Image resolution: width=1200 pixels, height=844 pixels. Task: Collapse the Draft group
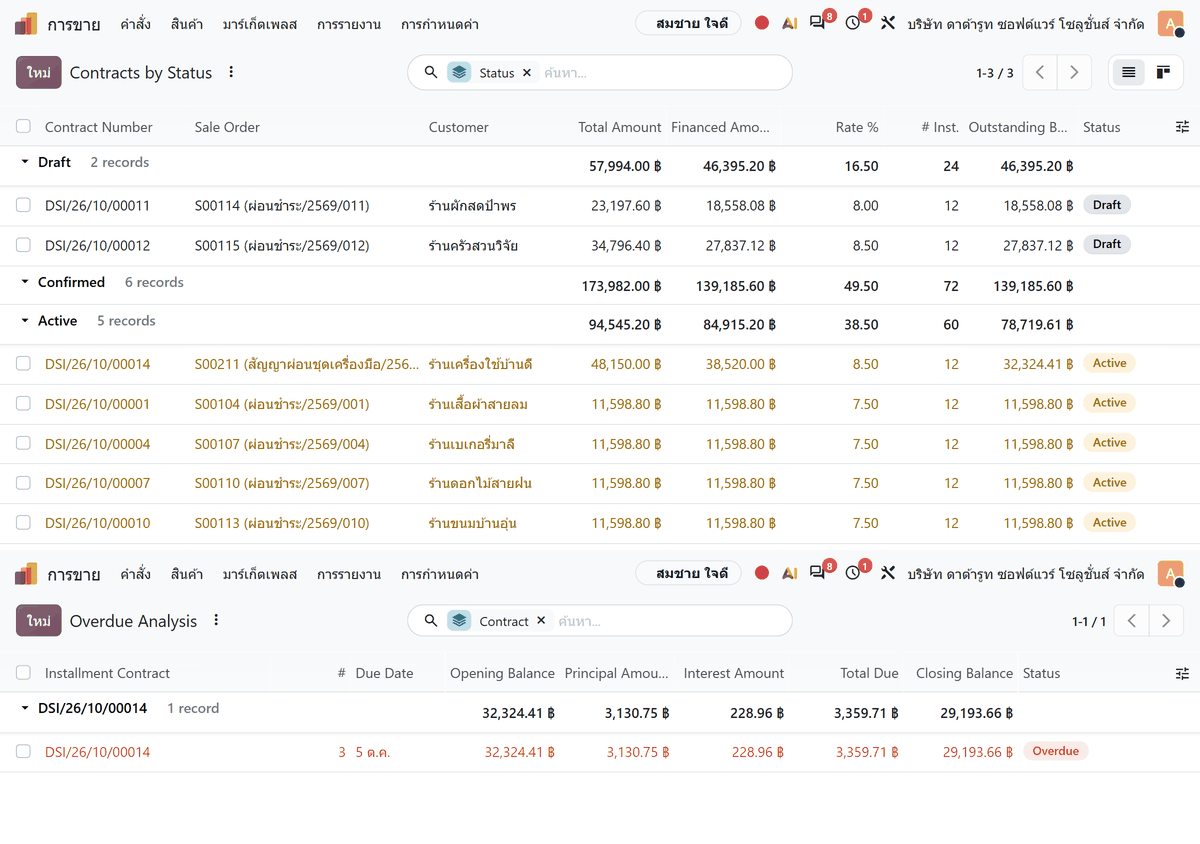(x=26, y=162)
